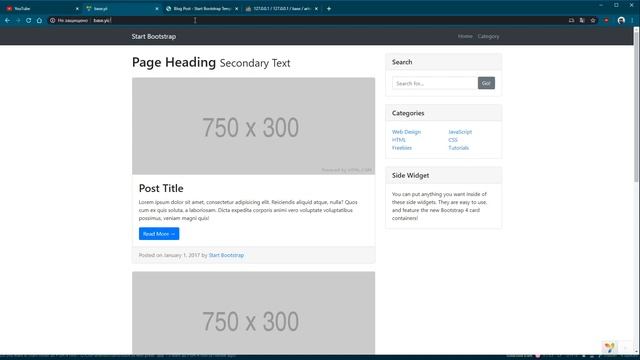Close the 127.0.0.1 phpMyAdmin tab
This screenshot has height=360, width=640.
[x=316, y=9]
